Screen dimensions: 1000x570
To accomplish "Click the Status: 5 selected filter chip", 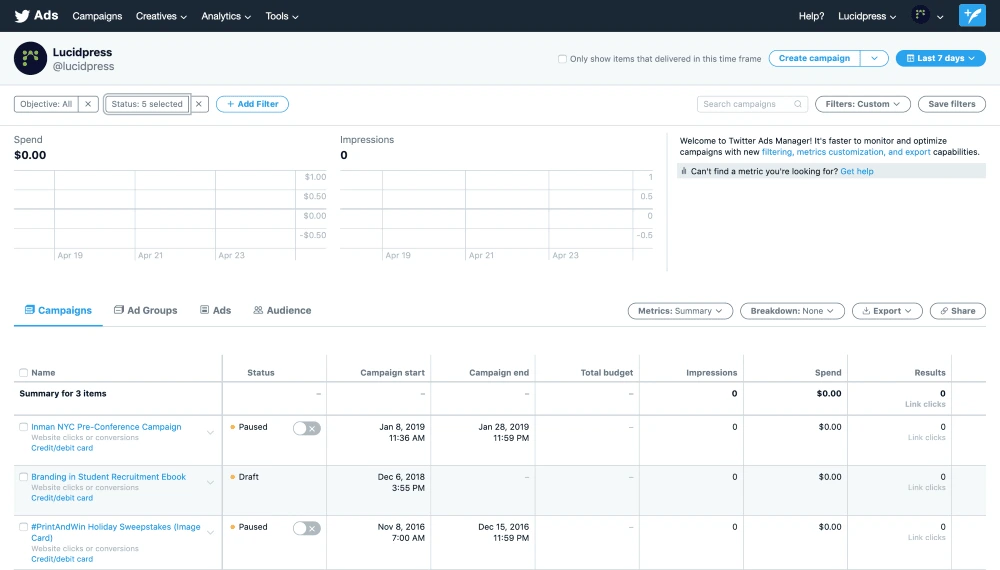I will tap(147, 104).
